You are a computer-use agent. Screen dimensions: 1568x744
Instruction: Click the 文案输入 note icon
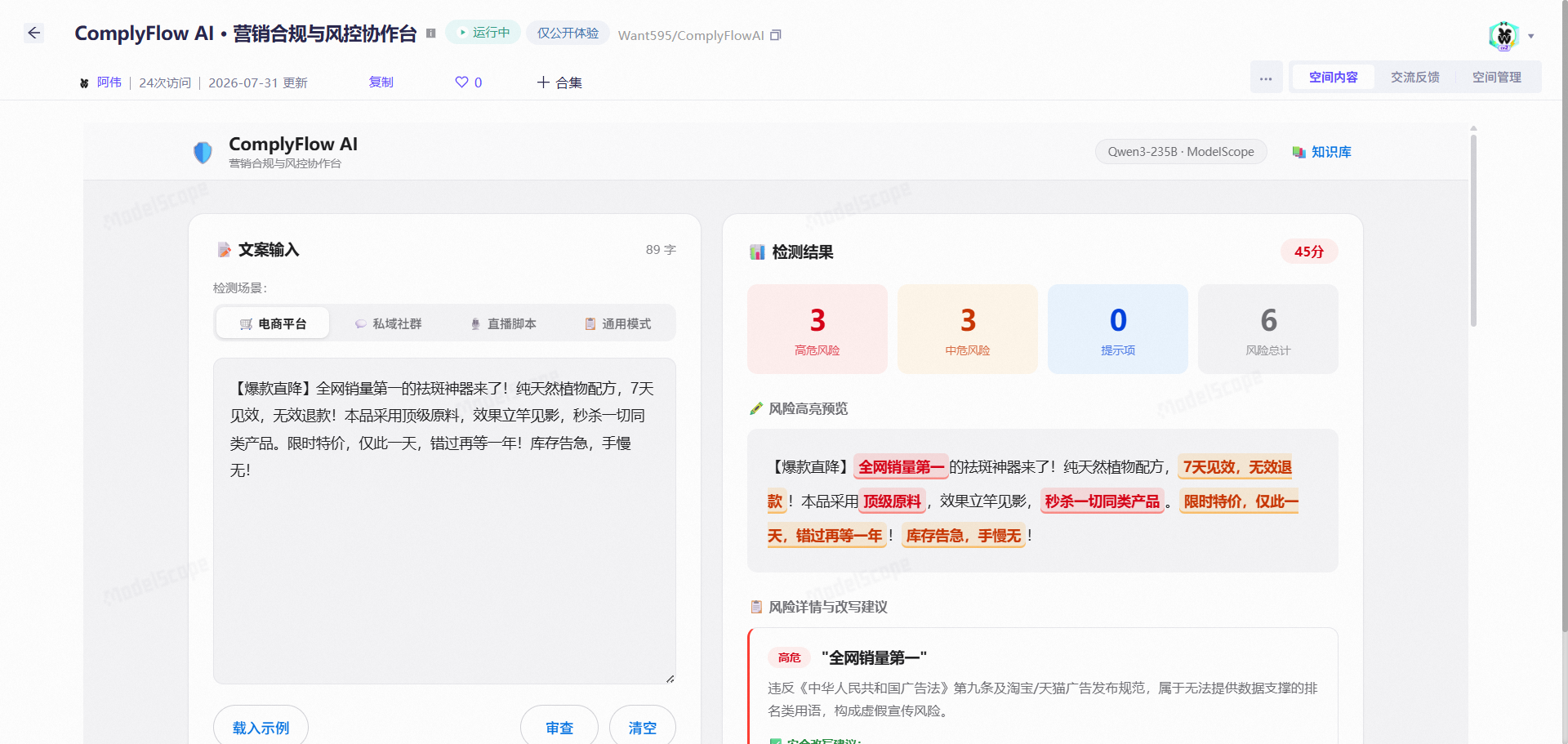tap(224, 250)
